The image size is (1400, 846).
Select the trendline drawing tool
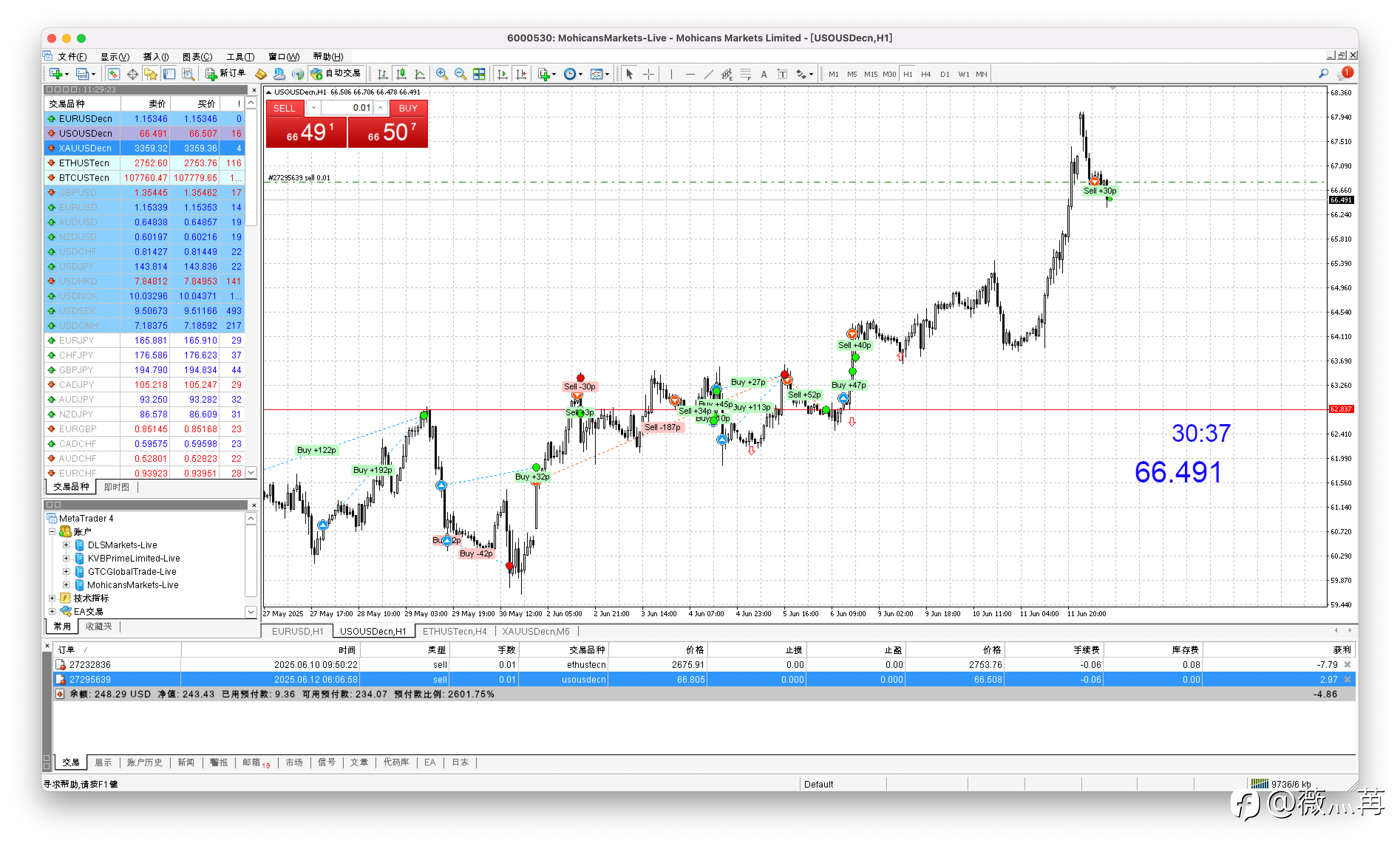pyautogui.click(x=709, y=74)
